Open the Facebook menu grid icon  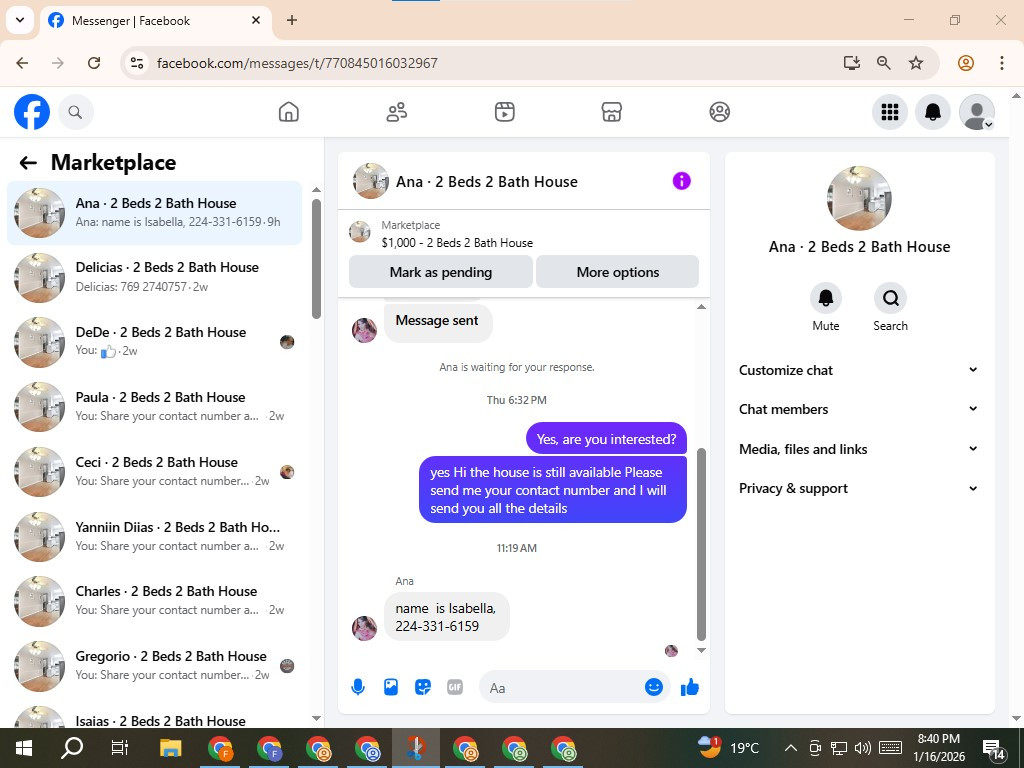pyautogui.click(x=889, y=112)
